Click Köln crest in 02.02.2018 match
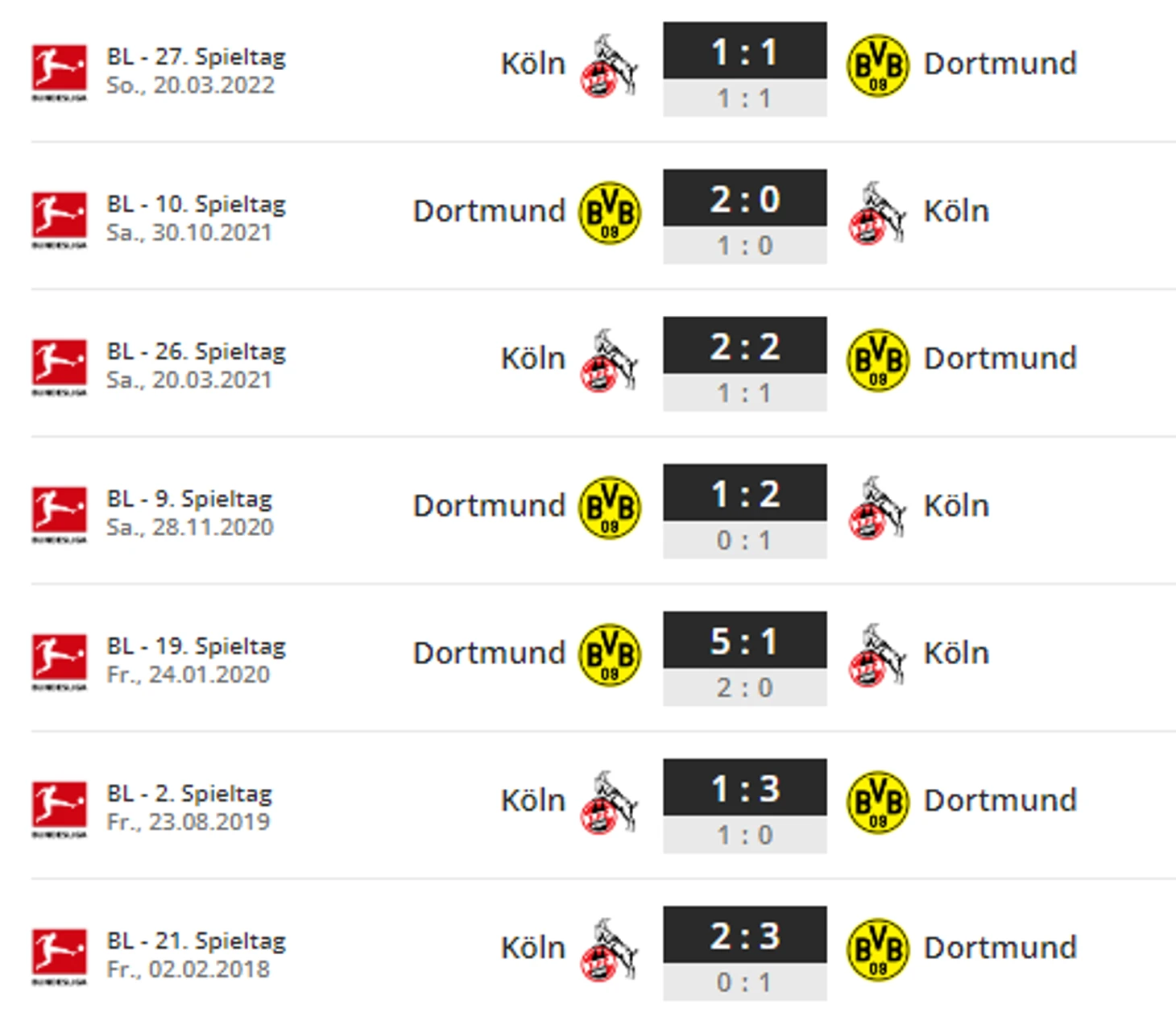Image resolution: width=1176 pixels, height=1017 pixels. point(609,950)
